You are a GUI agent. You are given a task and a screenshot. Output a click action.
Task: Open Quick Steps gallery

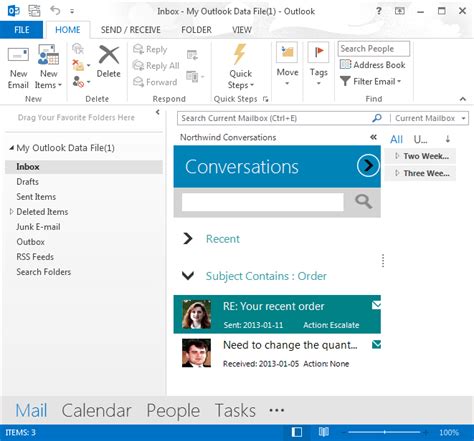pos(241,67)
